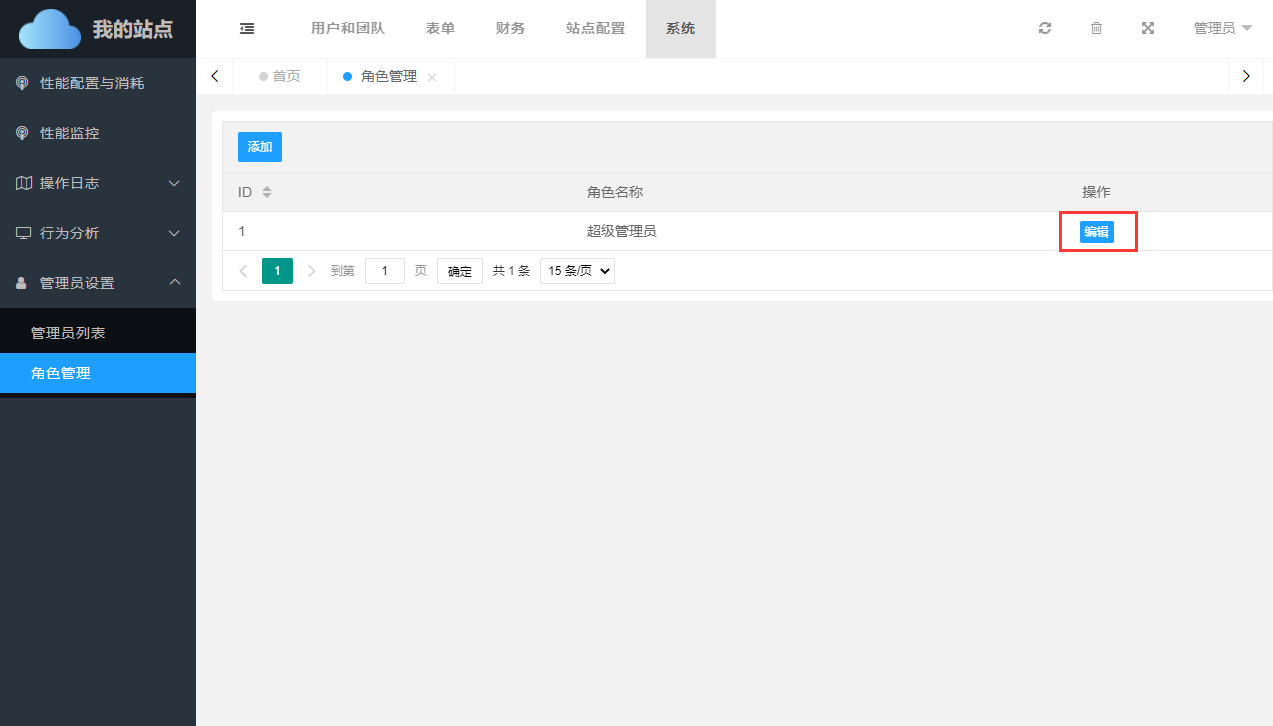Click the page number jump input field
Viewport: 1273px width, 726px height.
[384, 271]
